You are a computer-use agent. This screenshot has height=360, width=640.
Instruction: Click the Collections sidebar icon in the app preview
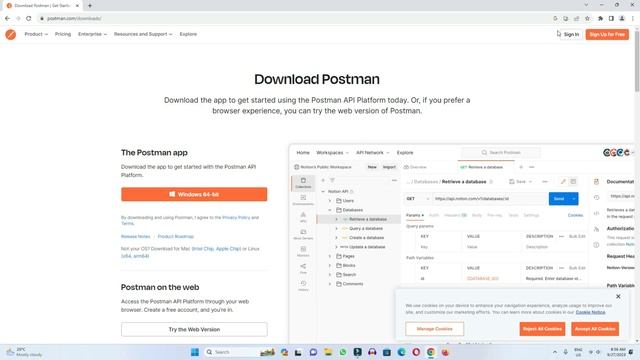pos(303,183)
